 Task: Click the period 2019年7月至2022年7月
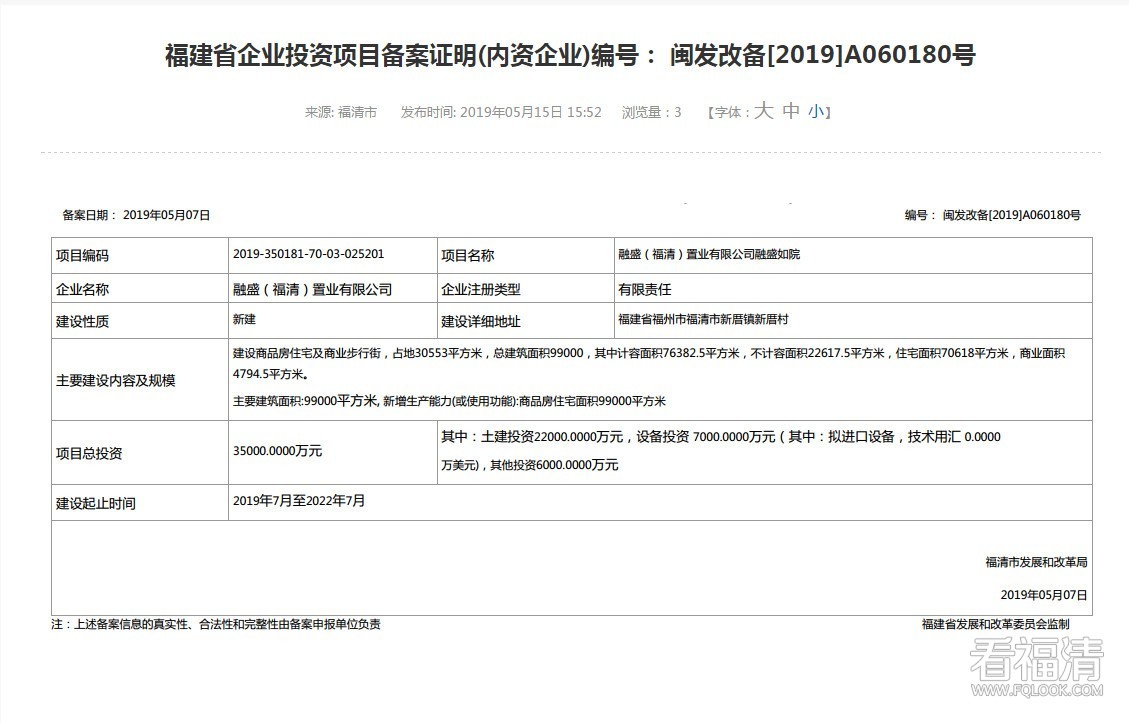pos(299,500)
